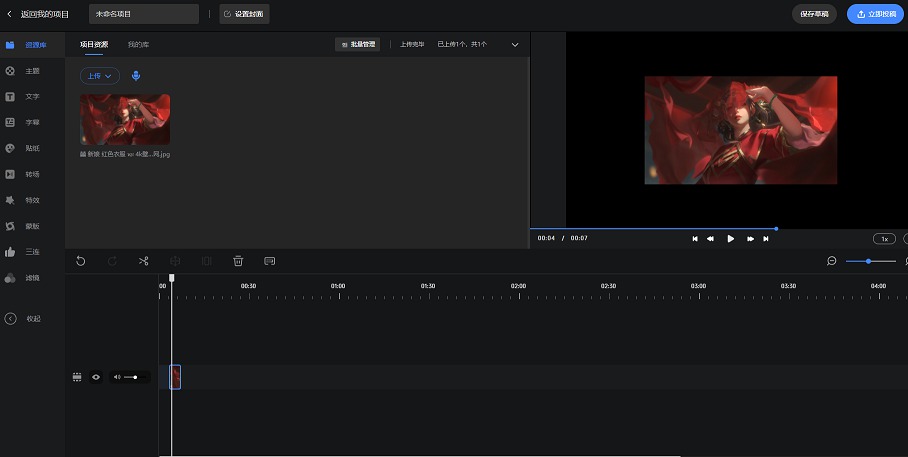Go back via 返回我的项目 arrow

[x=9, y=14]
